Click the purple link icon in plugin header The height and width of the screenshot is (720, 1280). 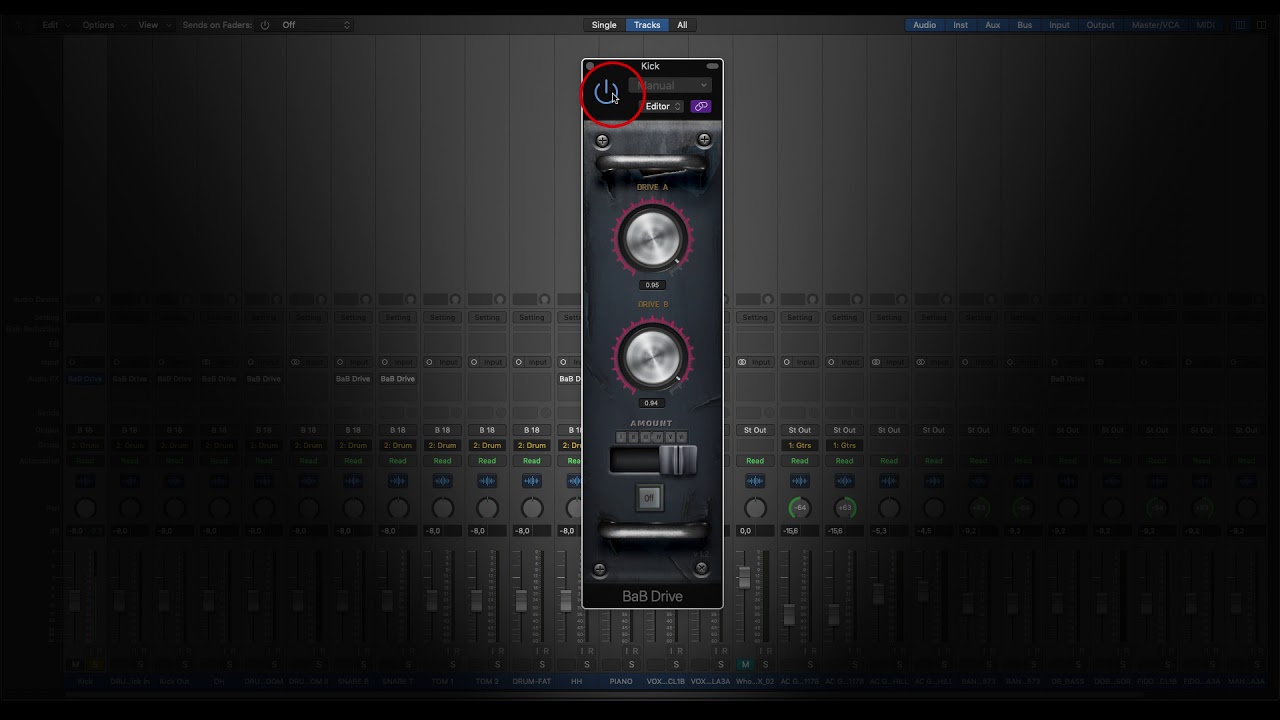click(x=701, y=106)
